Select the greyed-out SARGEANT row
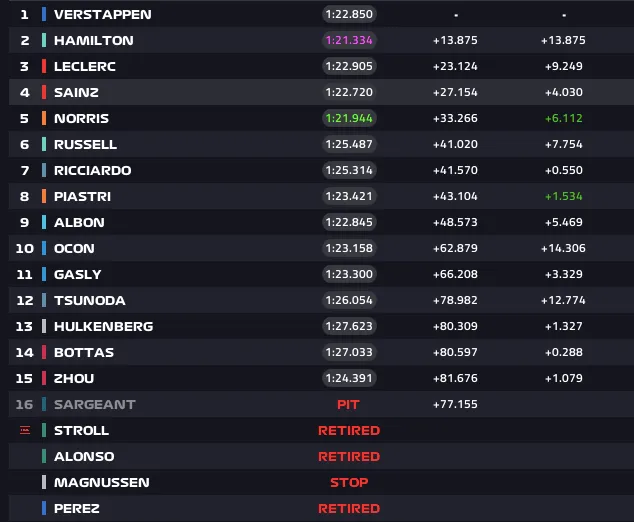The image size is (634, 522). (x=321, y=404)
